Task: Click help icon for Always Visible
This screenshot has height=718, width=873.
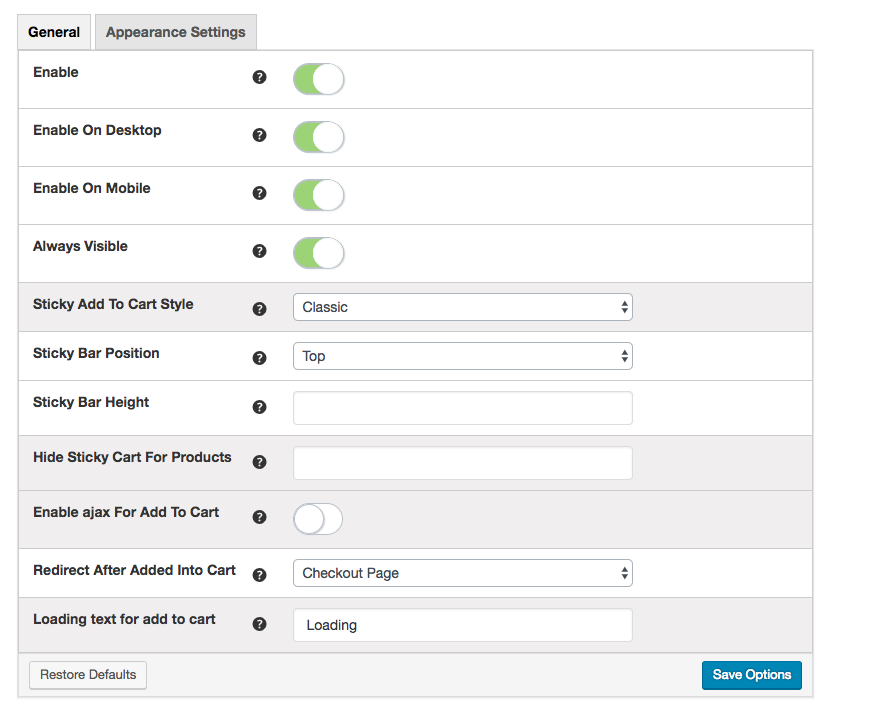Action: tap(260, 251)
